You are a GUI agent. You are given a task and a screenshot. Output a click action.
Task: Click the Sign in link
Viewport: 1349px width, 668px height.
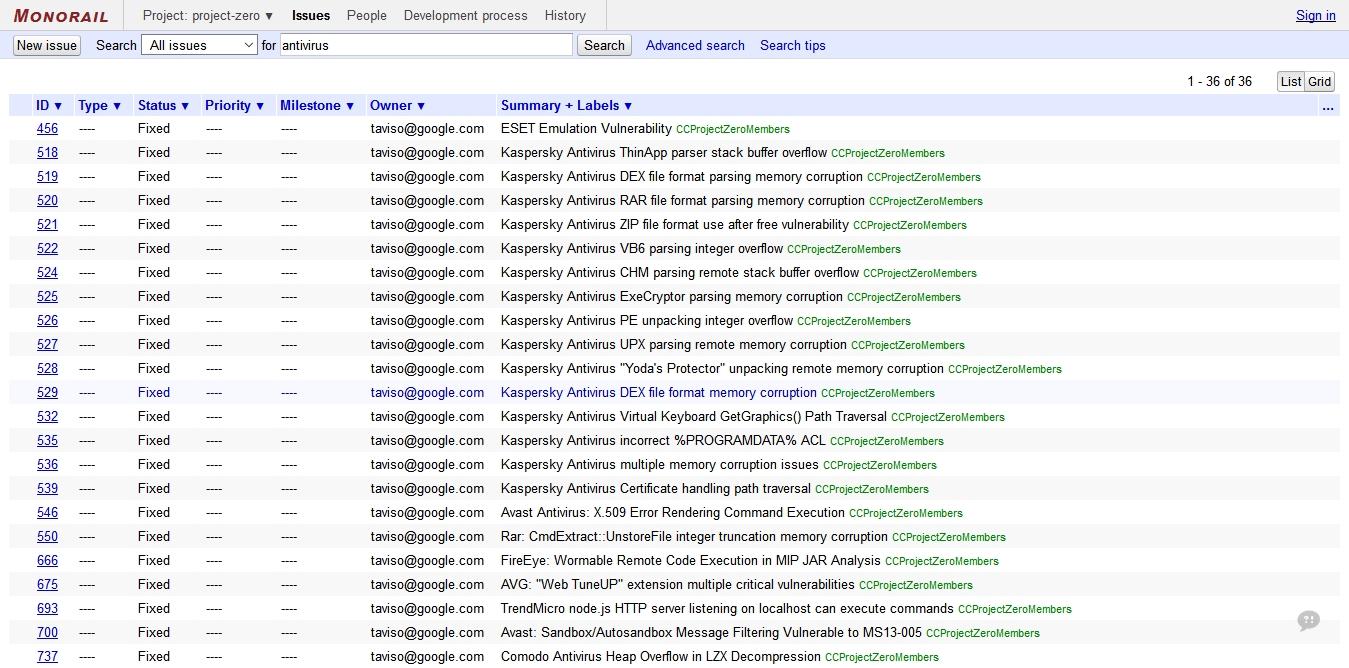click(1316, 16)
